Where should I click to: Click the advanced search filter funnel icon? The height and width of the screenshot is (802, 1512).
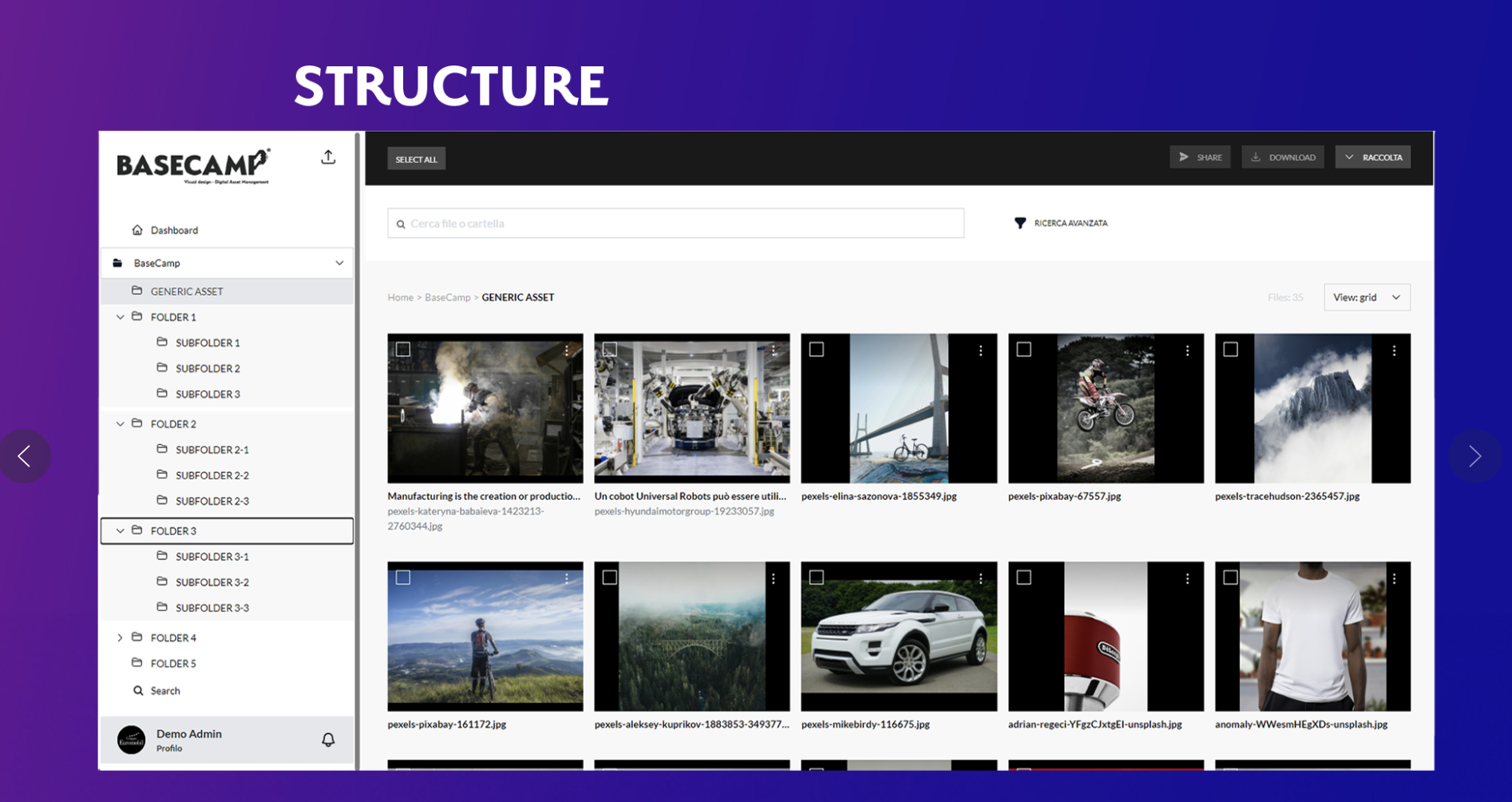[1019, 223]
